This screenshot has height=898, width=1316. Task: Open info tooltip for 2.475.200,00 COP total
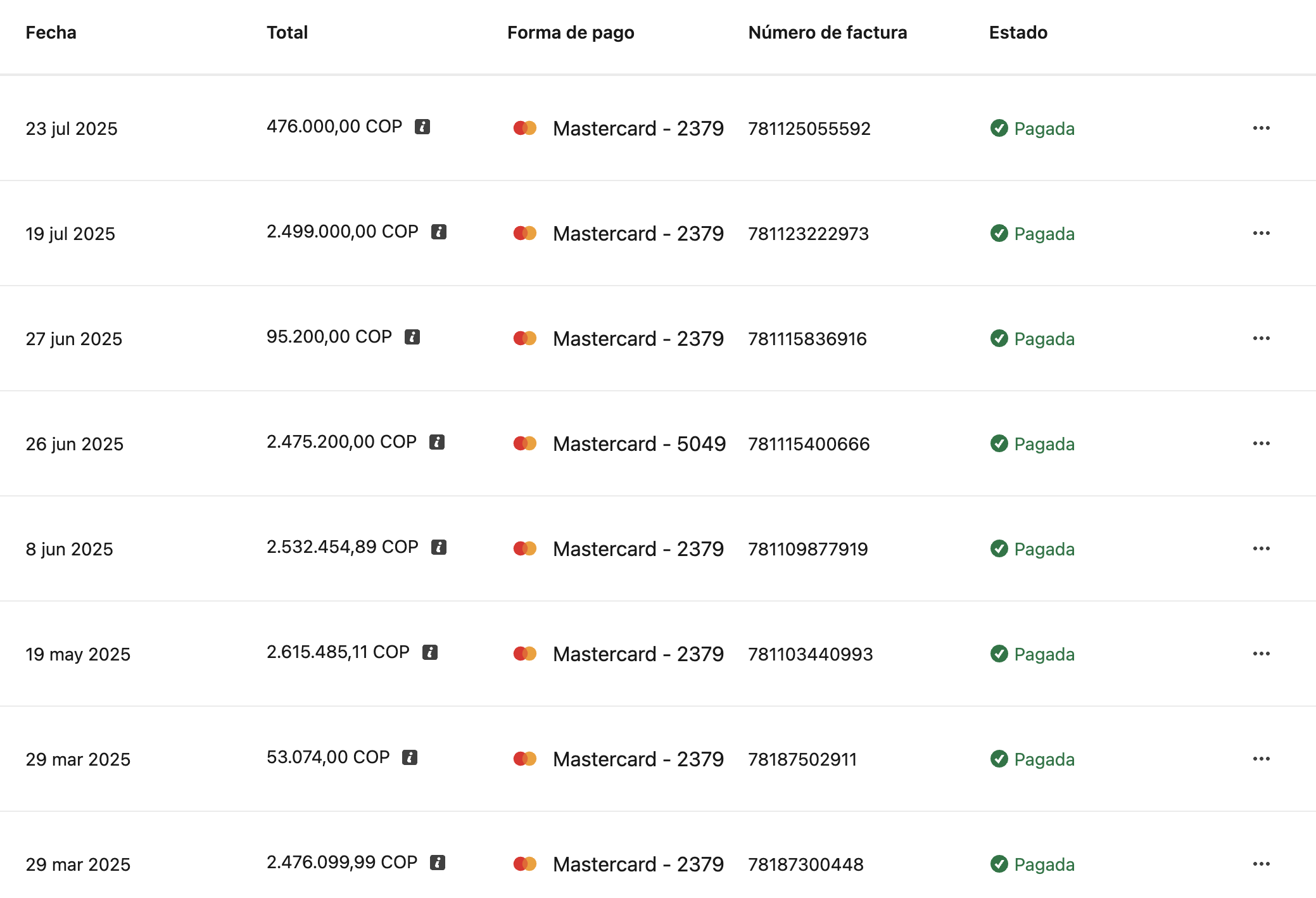437,442
